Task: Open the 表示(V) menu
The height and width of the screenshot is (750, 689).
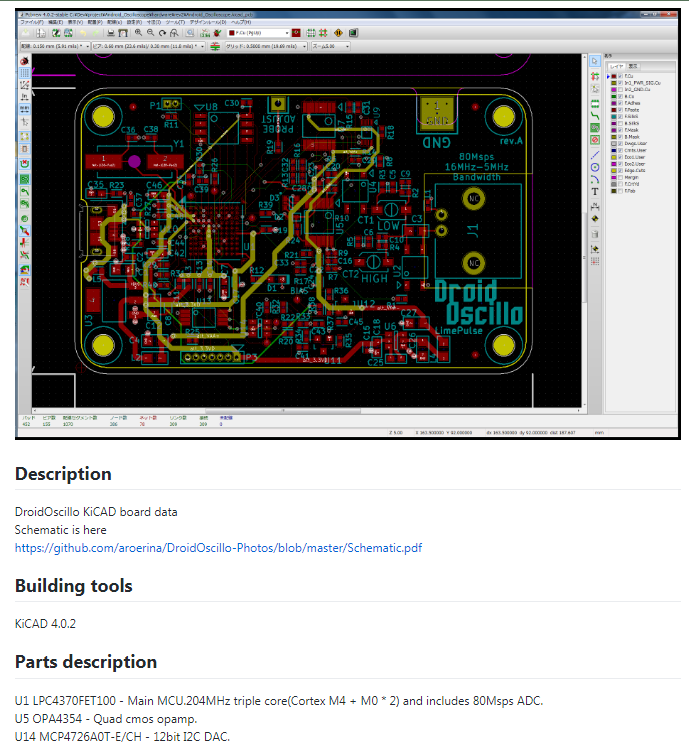Action: (75, 22)
